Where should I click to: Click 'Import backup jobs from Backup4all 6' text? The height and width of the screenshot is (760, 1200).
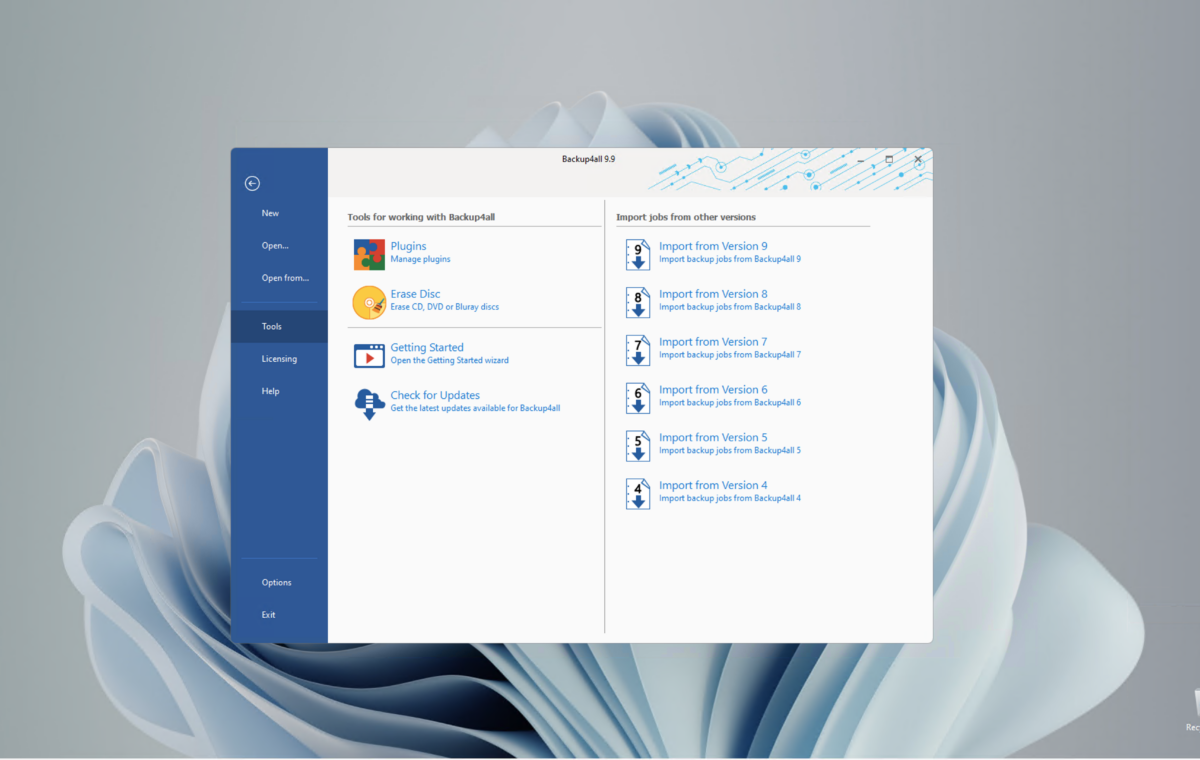click(x=730, y=403)
